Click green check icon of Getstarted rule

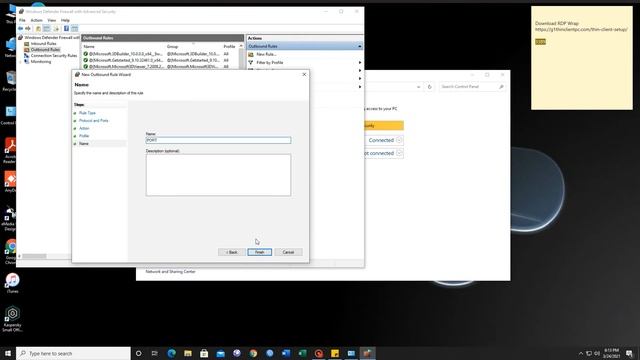pyautogui.click(x=86, y=60)
